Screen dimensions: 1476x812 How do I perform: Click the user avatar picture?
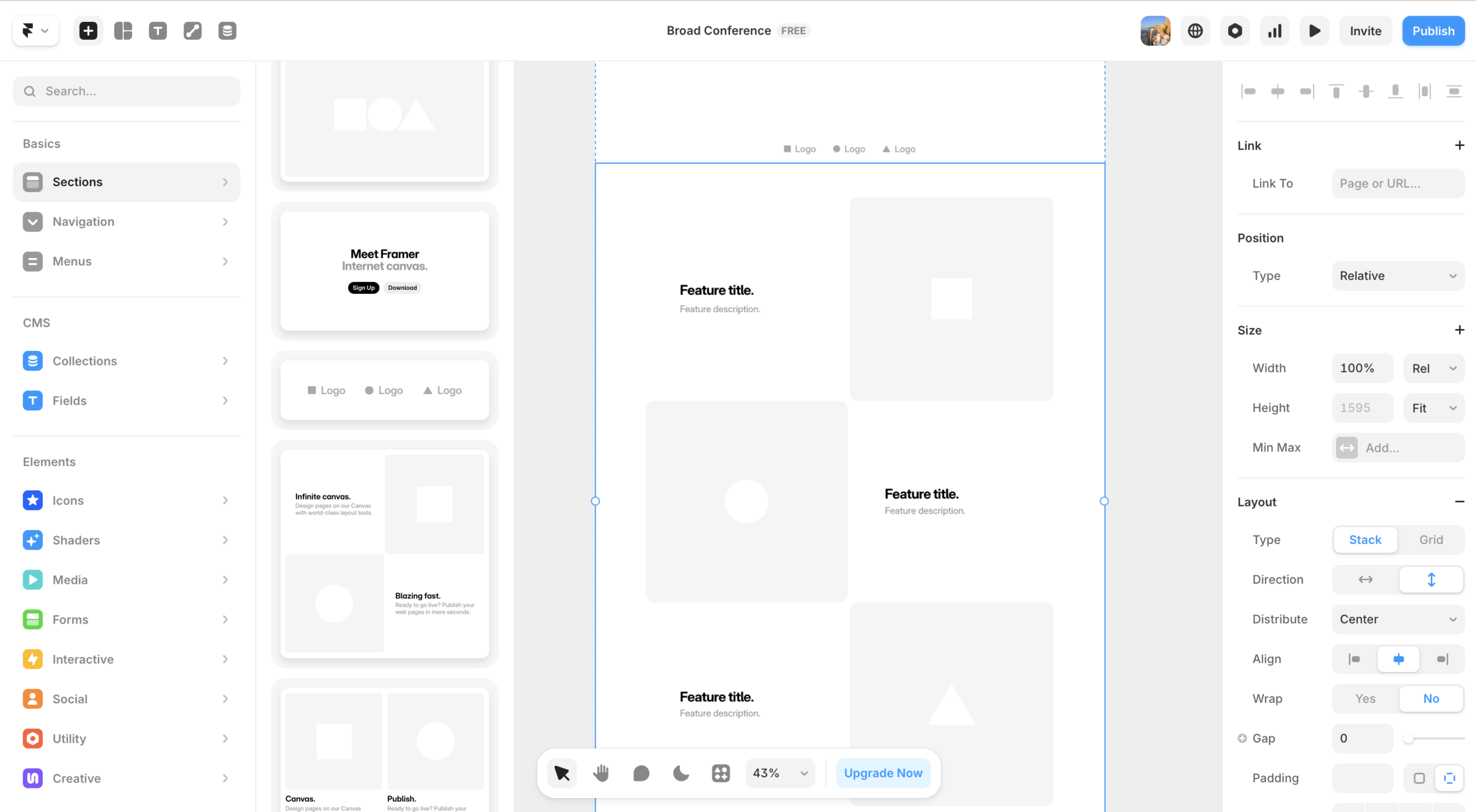[1155, 31]
